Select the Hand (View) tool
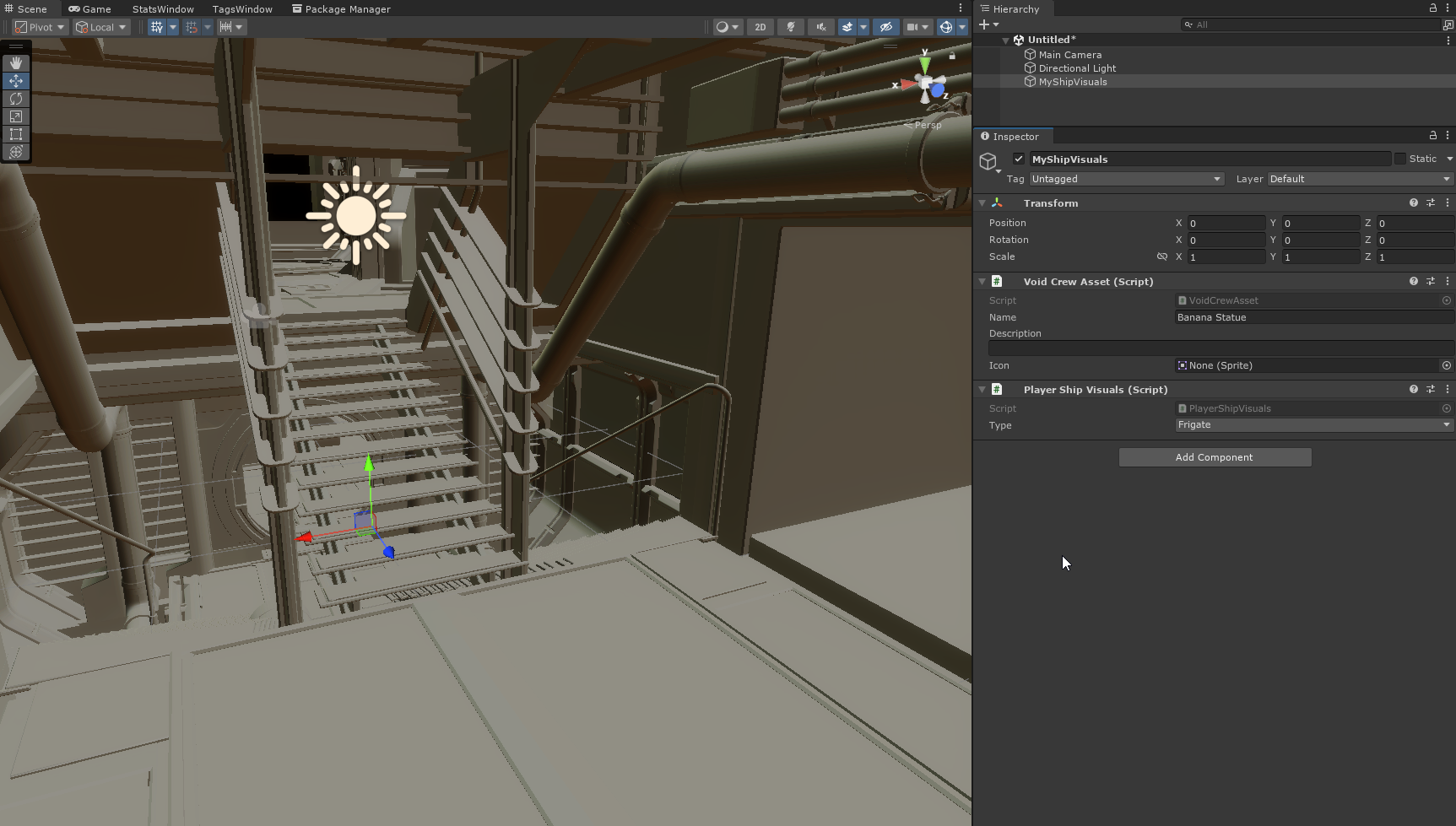This screenshot has height=826, width=1456. point(16,63)
